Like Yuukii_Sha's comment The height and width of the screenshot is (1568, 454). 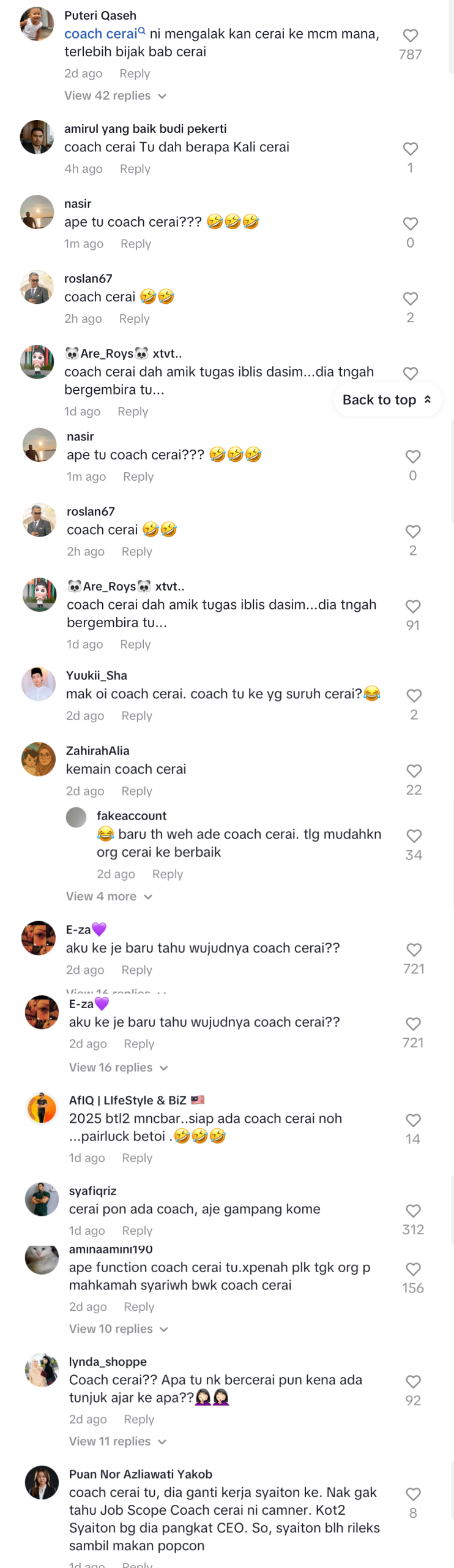414,695
